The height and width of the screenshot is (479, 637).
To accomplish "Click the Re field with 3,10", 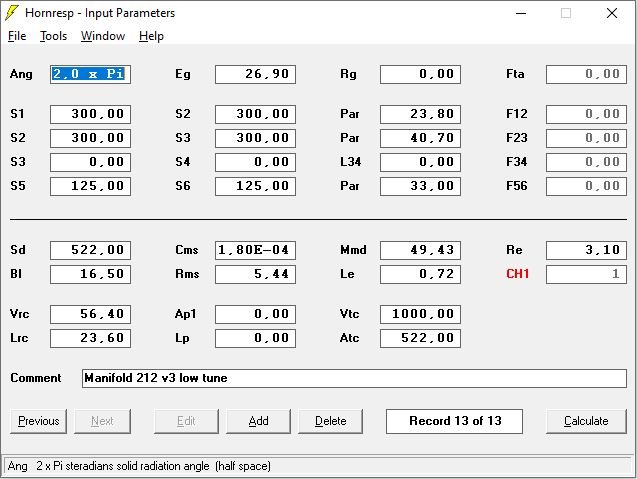I will pos(586,250).
